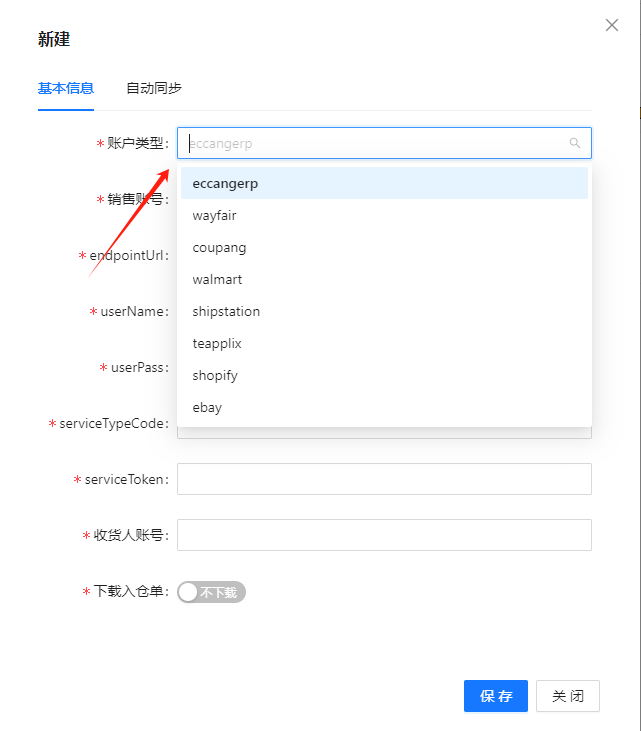Save with the 保存 button
Viewport: 641px width, 731px height.
(x=496, y=696)
